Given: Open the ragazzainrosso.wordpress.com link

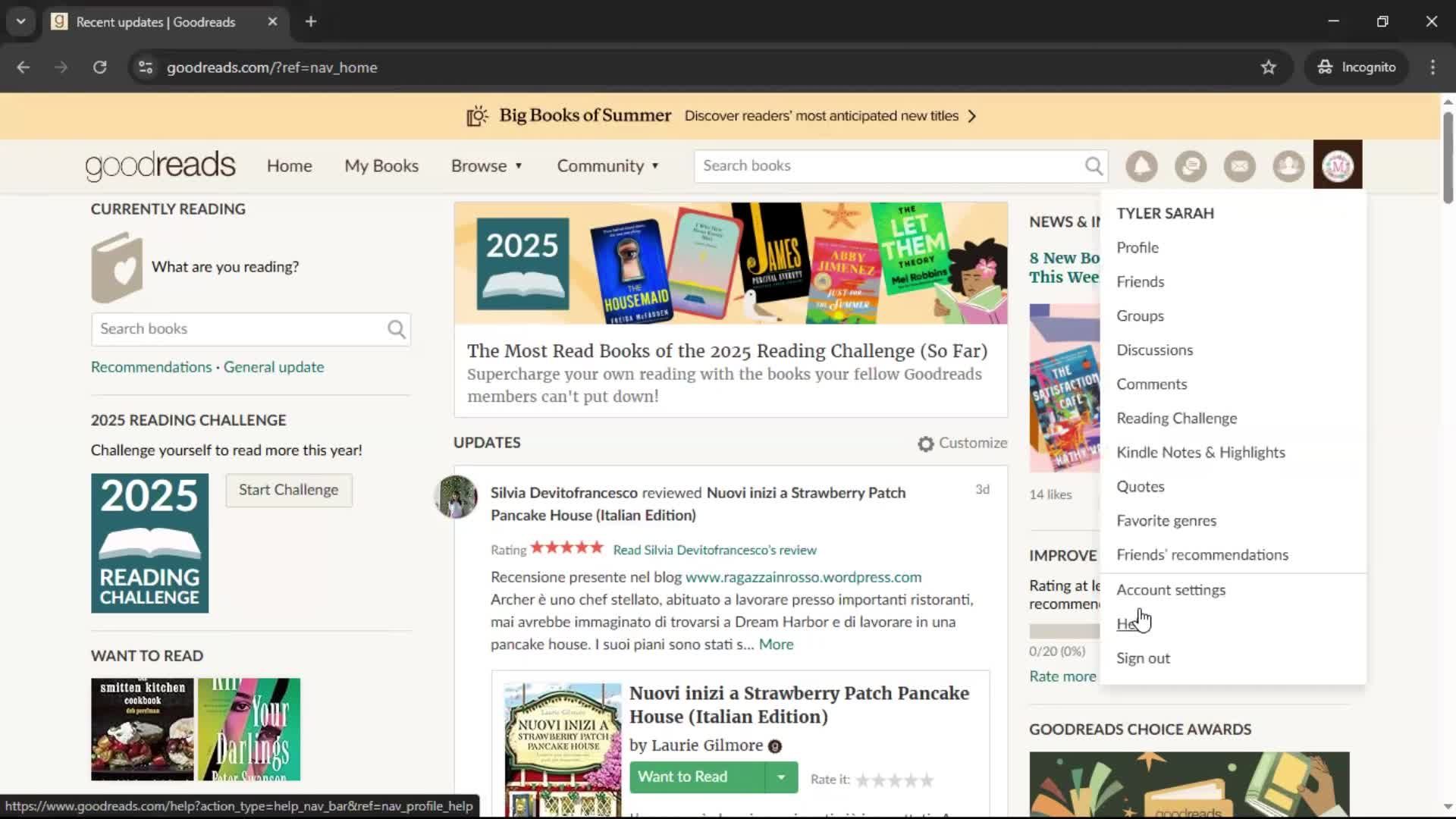Looking at the screenshot, I should tap(803, 577).
